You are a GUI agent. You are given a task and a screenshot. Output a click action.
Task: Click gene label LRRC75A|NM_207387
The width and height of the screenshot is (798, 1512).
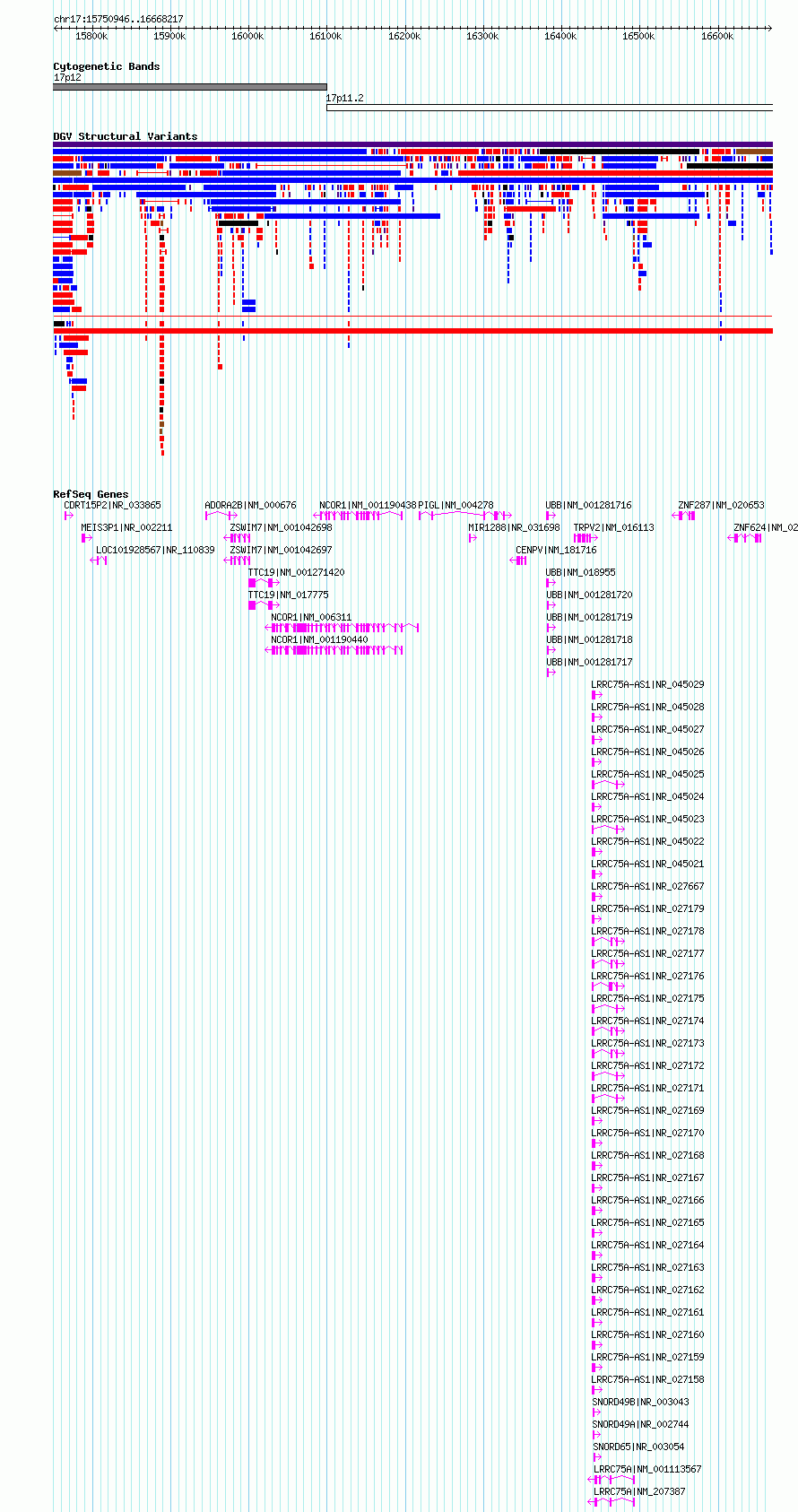(x=638, y=1491)
